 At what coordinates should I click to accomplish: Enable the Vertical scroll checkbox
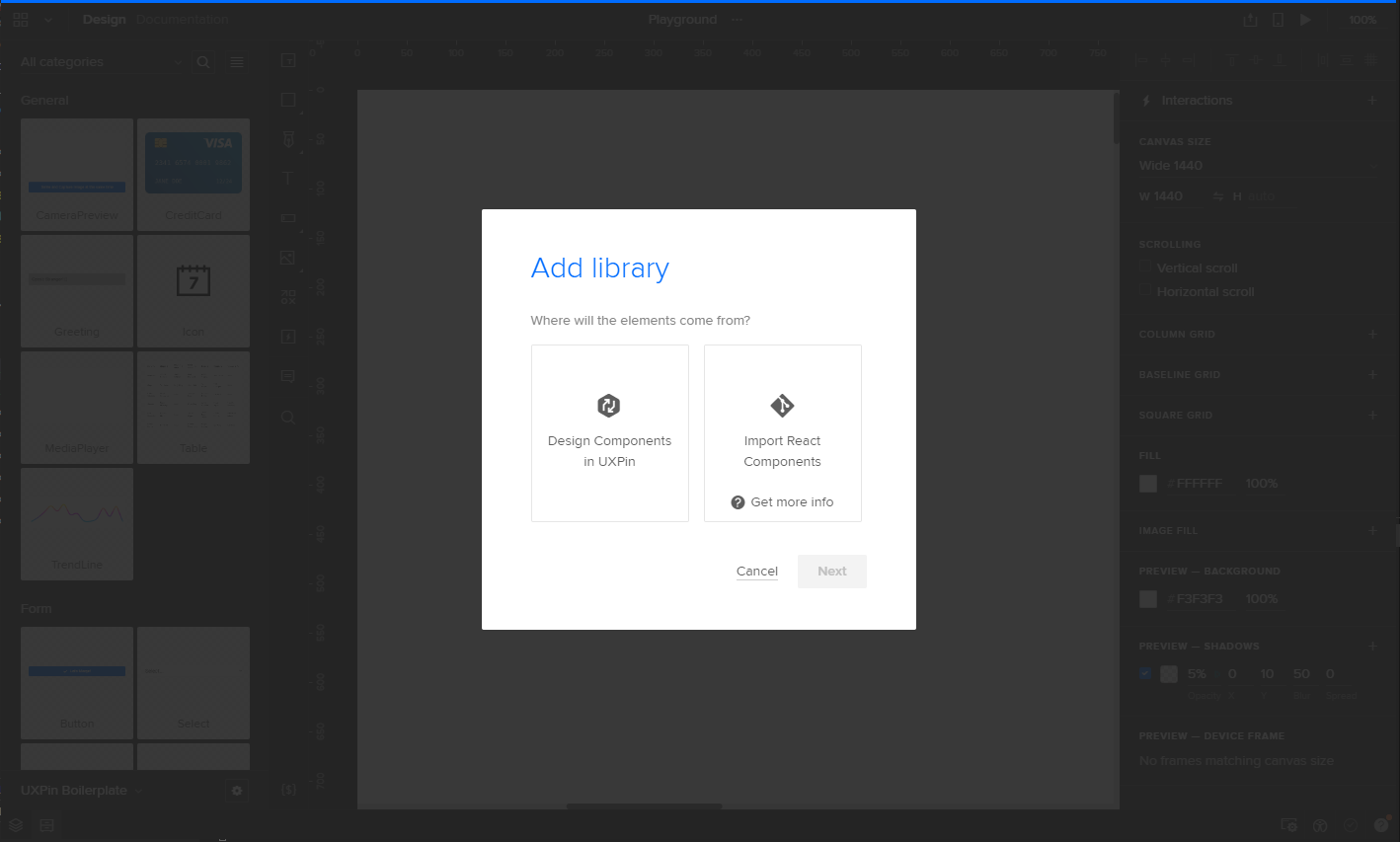1146,268
